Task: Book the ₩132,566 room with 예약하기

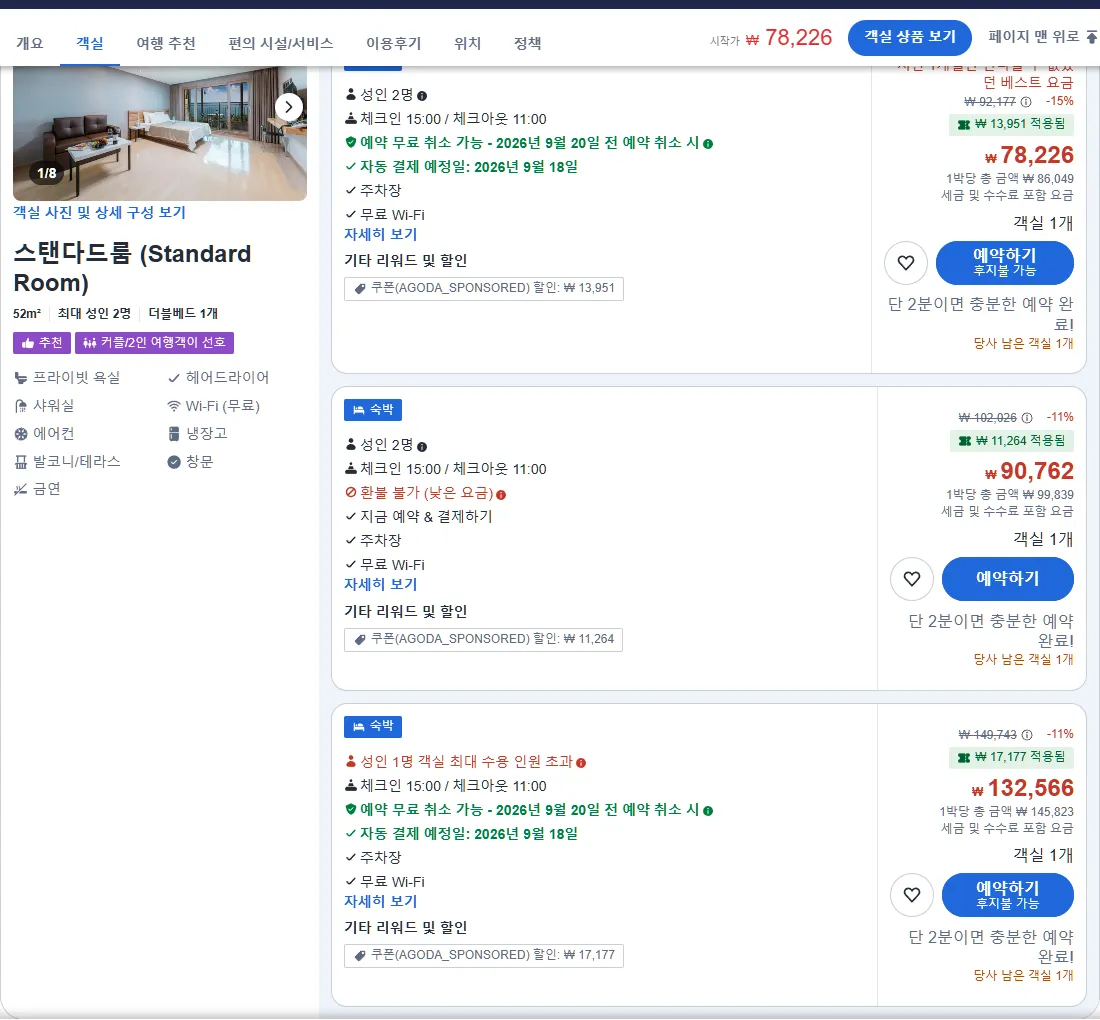Action: point(1007,895)
